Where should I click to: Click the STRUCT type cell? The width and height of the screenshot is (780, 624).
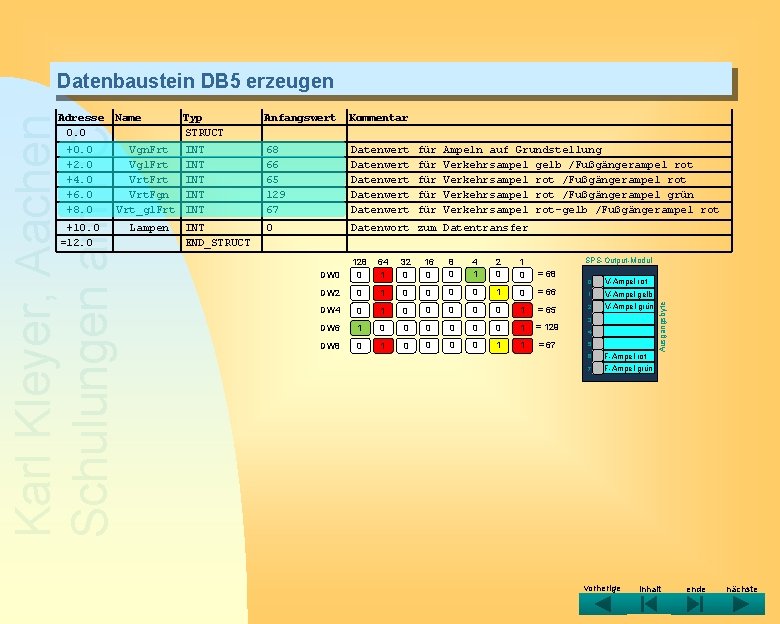click(x=221, y=133)
